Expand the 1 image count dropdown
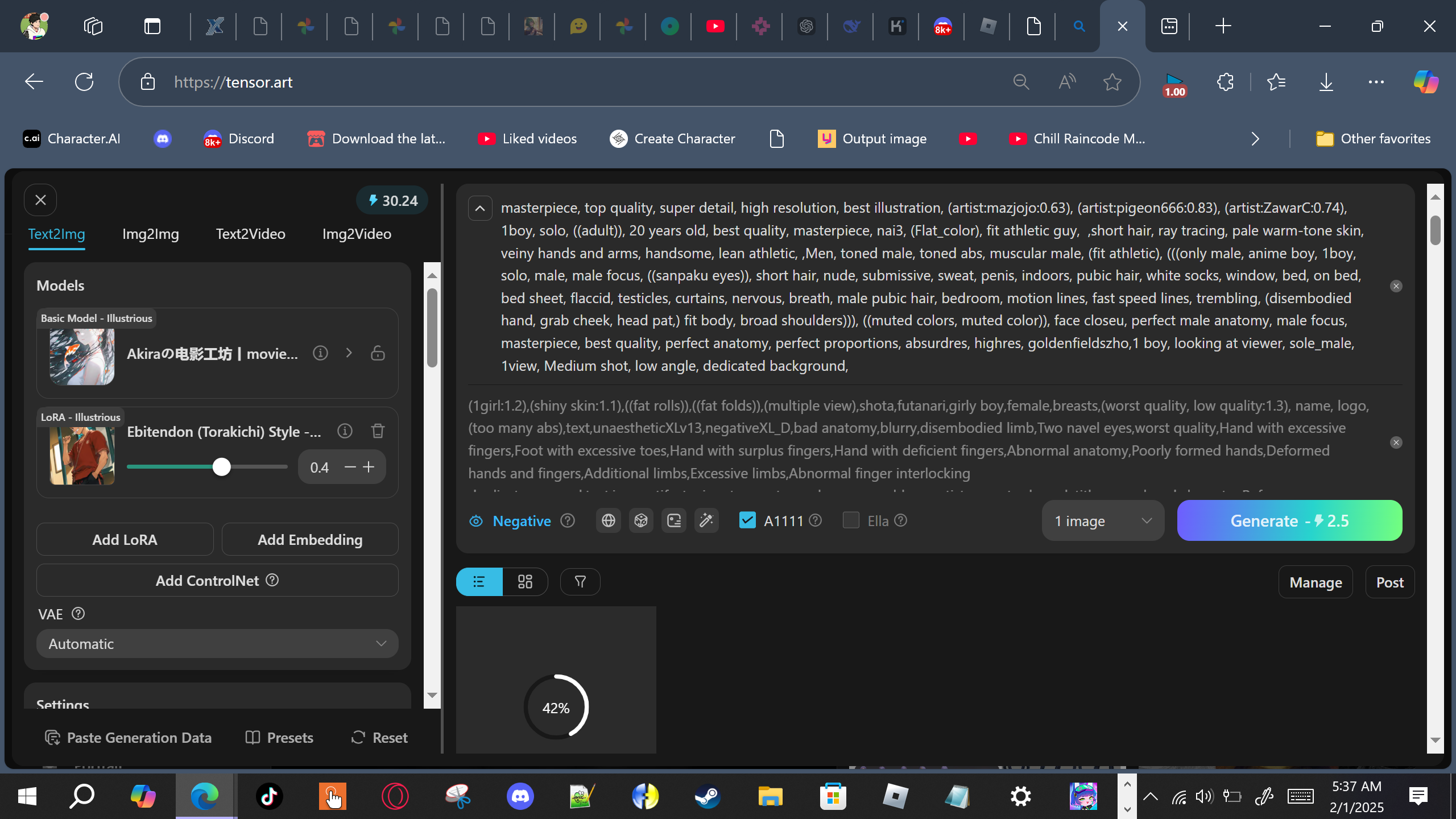 1102,521
